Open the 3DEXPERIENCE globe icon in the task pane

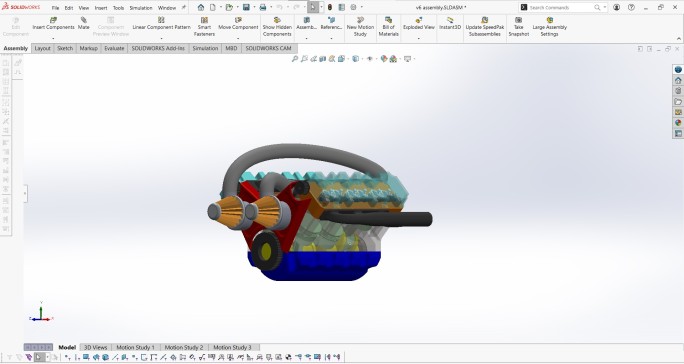678,69
